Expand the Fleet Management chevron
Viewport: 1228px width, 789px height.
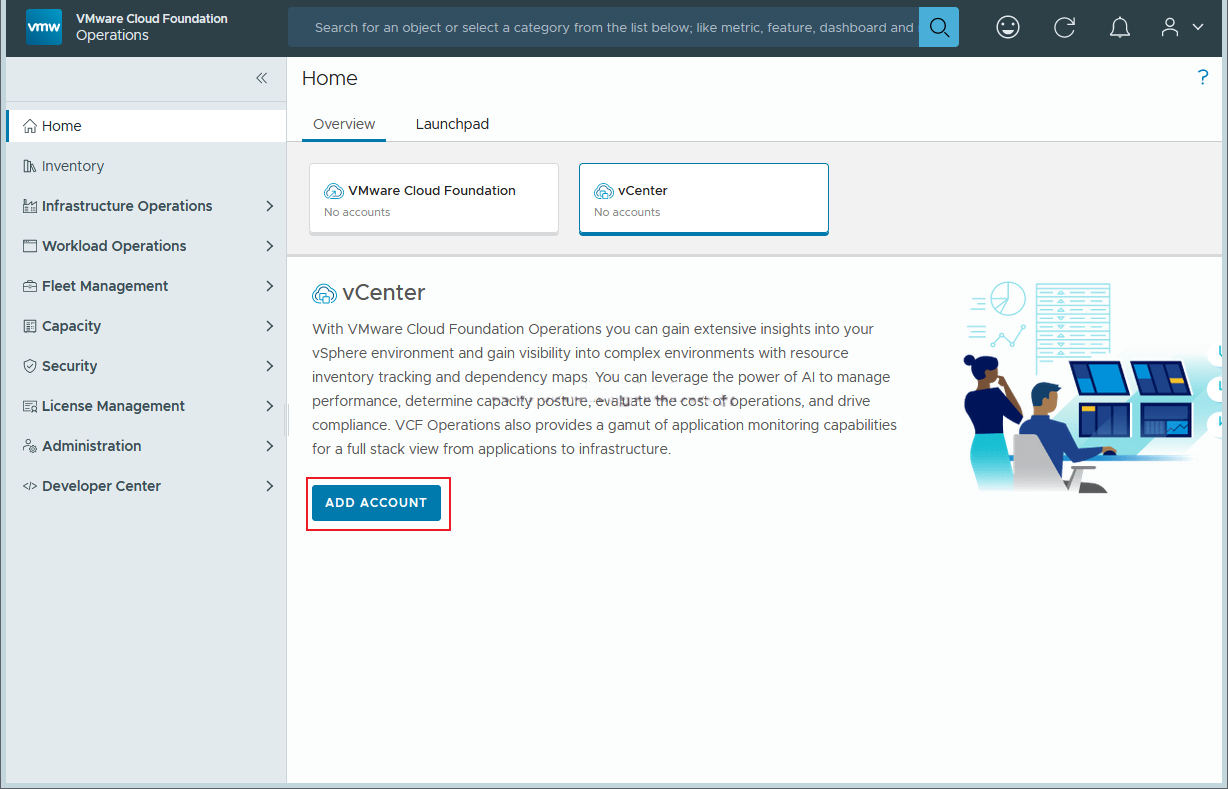pyautogui.click(x=269, y=286)
